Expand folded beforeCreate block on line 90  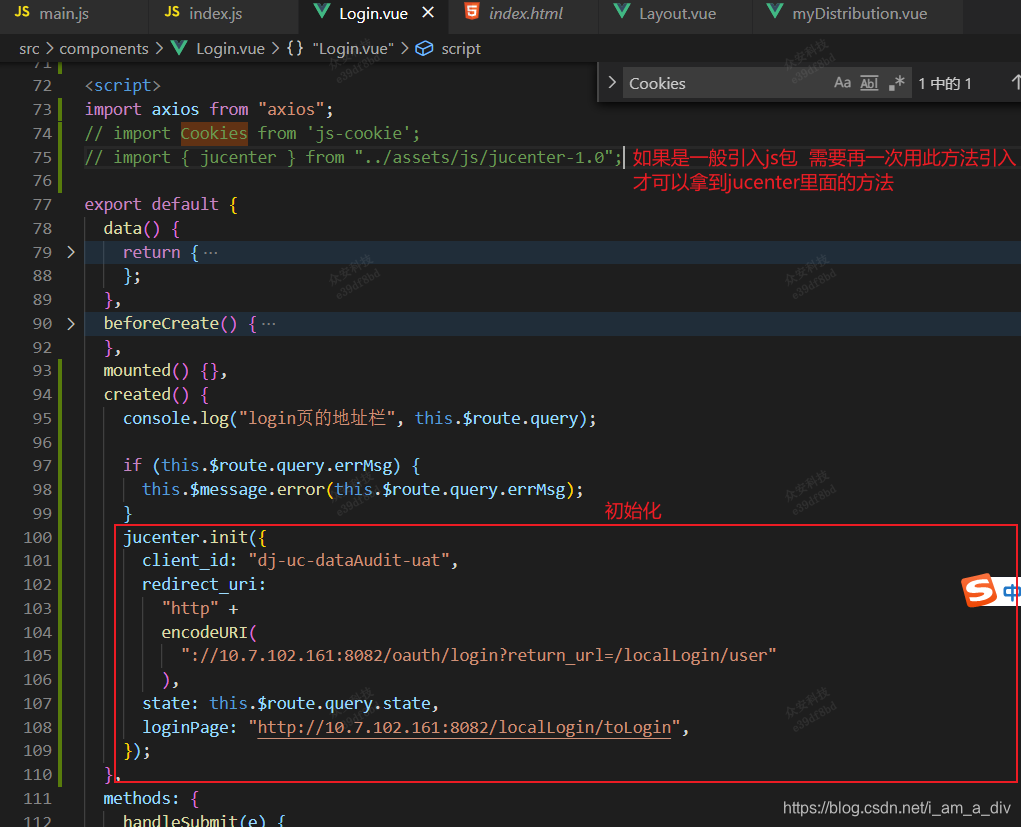(71, 324)
